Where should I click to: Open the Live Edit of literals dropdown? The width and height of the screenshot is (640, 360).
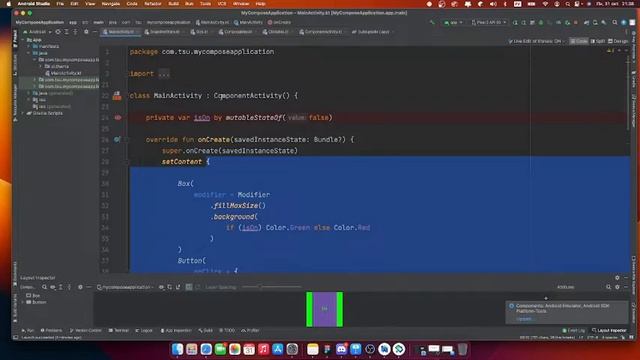pos(536,41)
